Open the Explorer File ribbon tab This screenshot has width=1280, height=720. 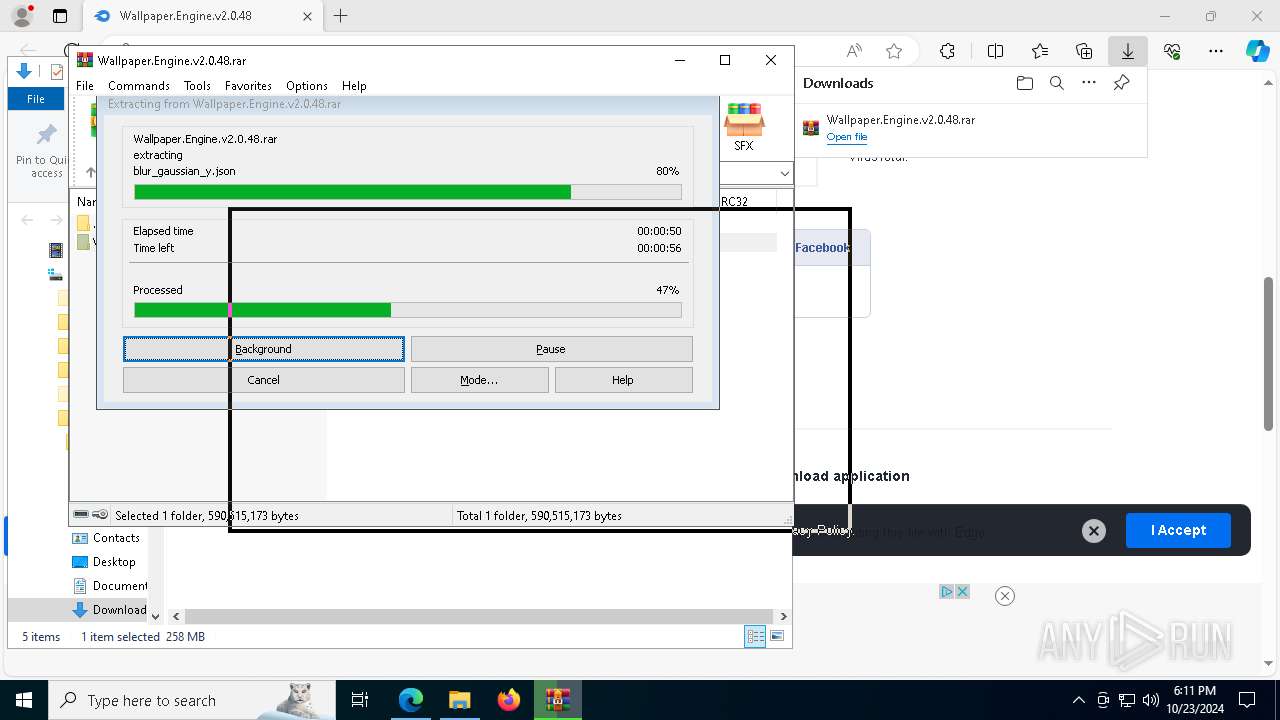pyautogui.click(x=36, y=99)
